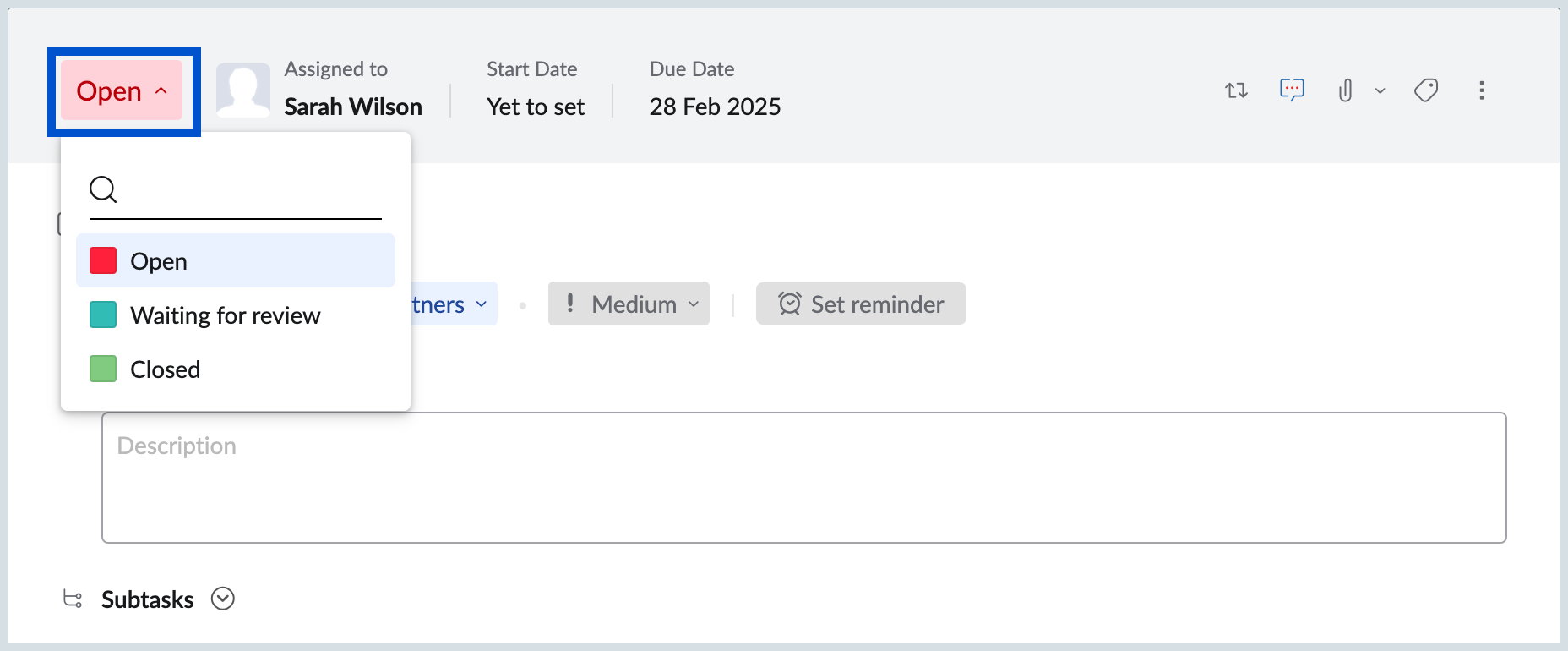1568x651 pixels.
Task: Click the red color swatch beside Open
Action: click(102, 260)
